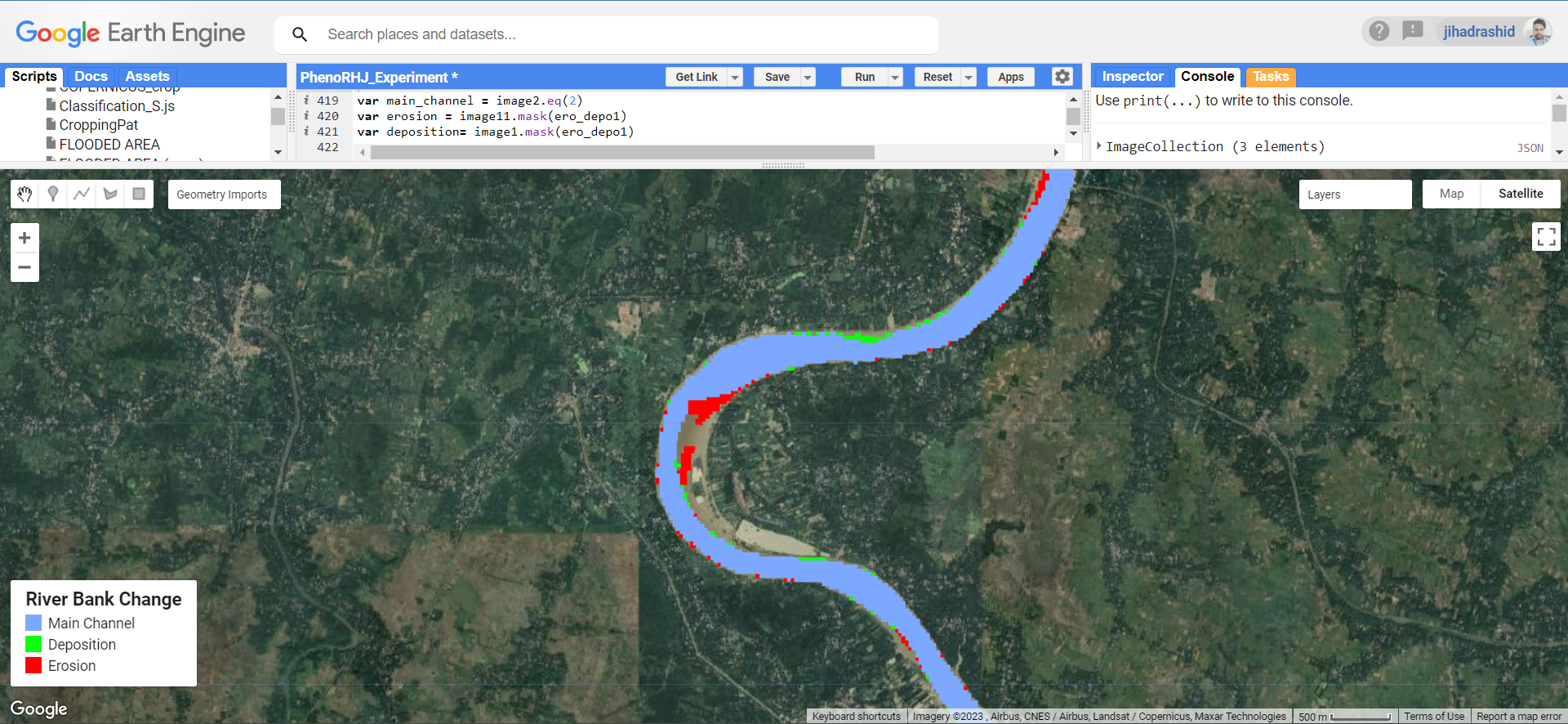This screenshot has height=724, width=1568.
Task: Click the help question mark icon
Action: pos(1379,32)
